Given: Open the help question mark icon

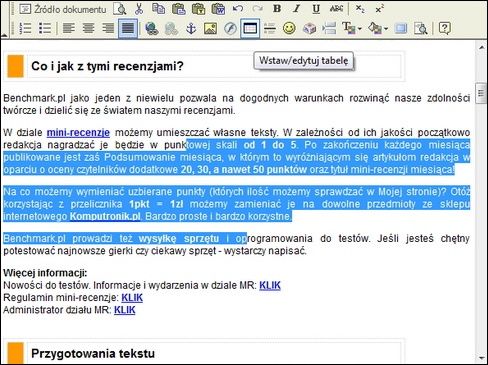Looking at the screenshot, I should 445,28.
